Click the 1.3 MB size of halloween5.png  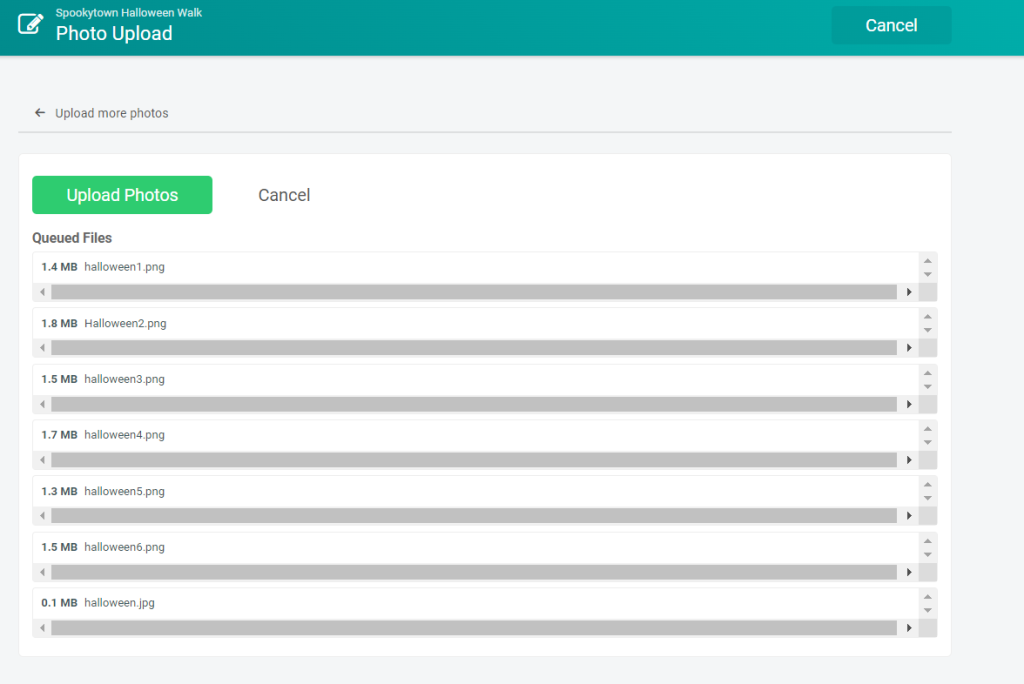59,491
